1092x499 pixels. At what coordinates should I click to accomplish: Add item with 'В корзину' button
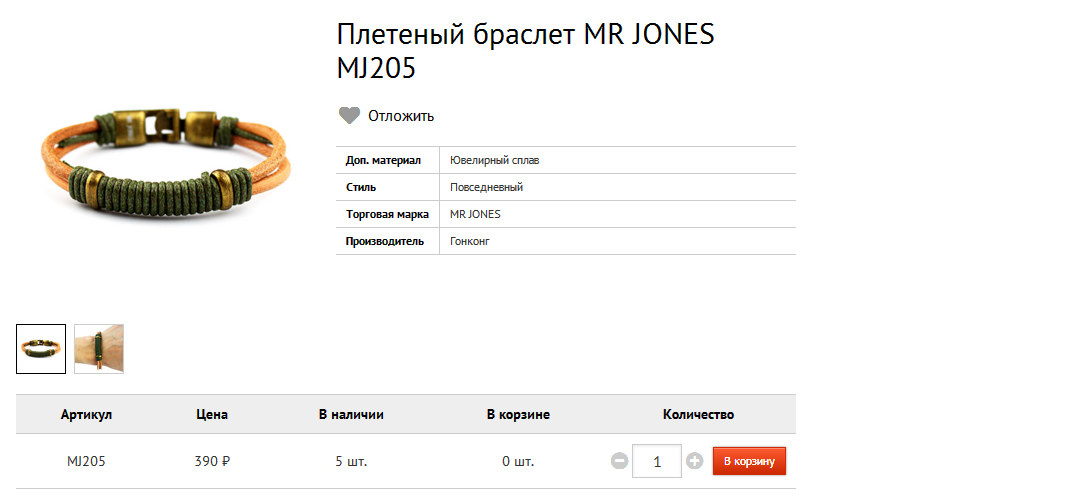(749, 461)
